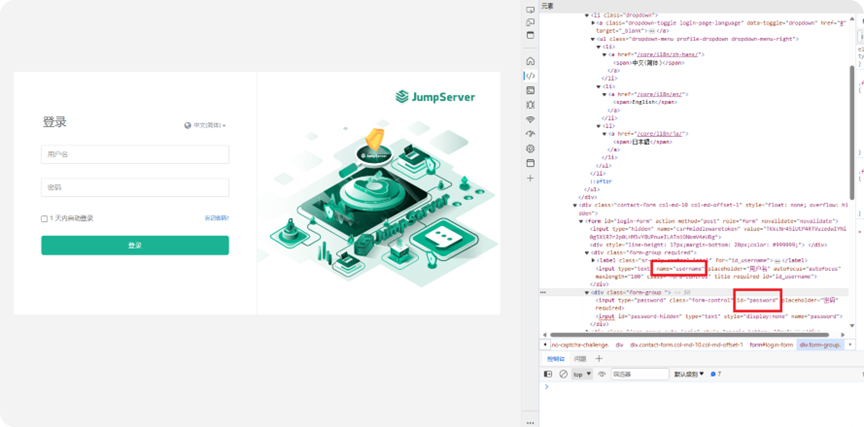Open the Application window icon in sidebar
Image resolution: width=864 pixels, height=427 pixels.
point(530,163)
